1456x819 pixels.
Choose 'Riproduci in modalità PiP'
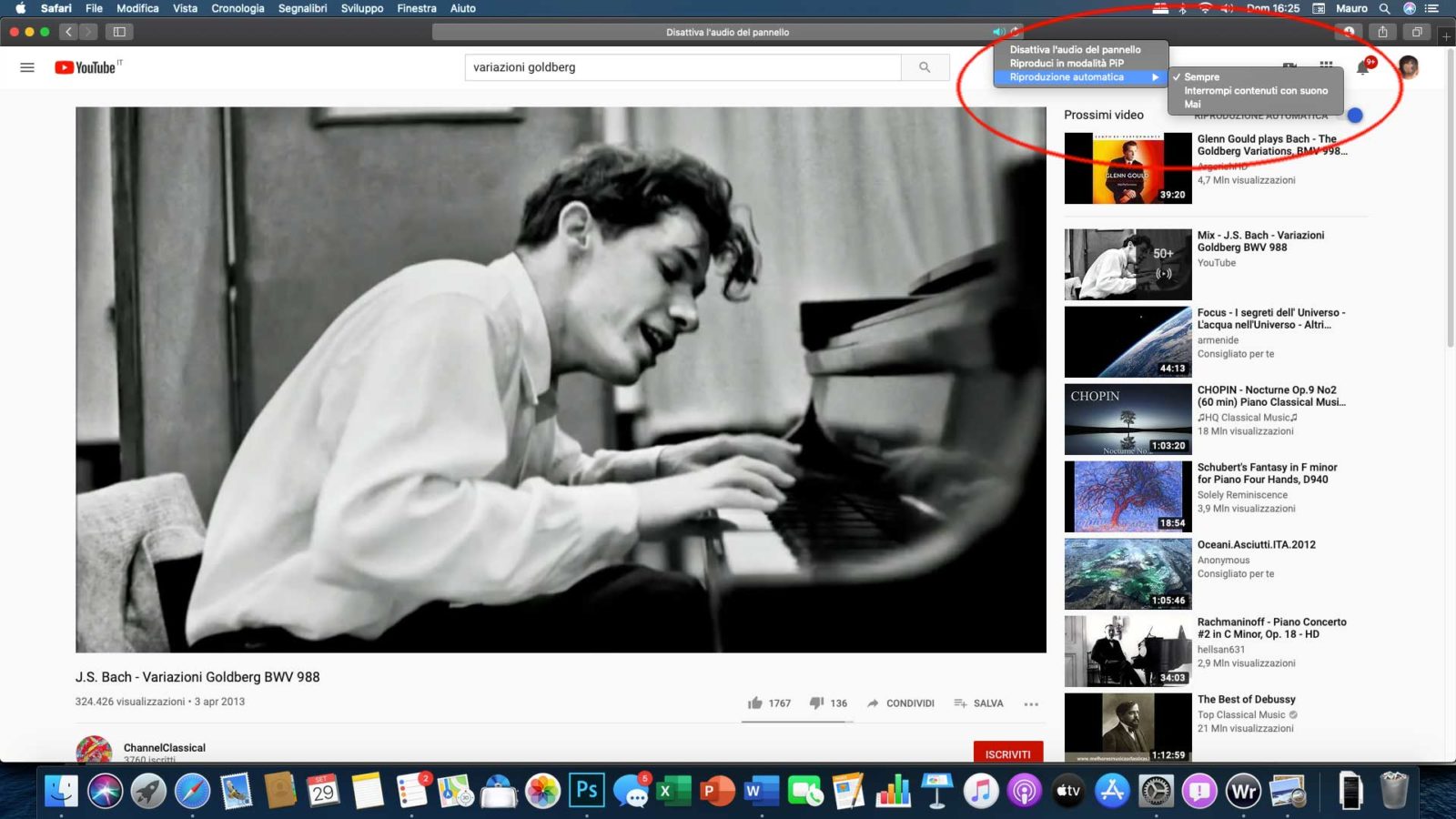[1081, 64]
